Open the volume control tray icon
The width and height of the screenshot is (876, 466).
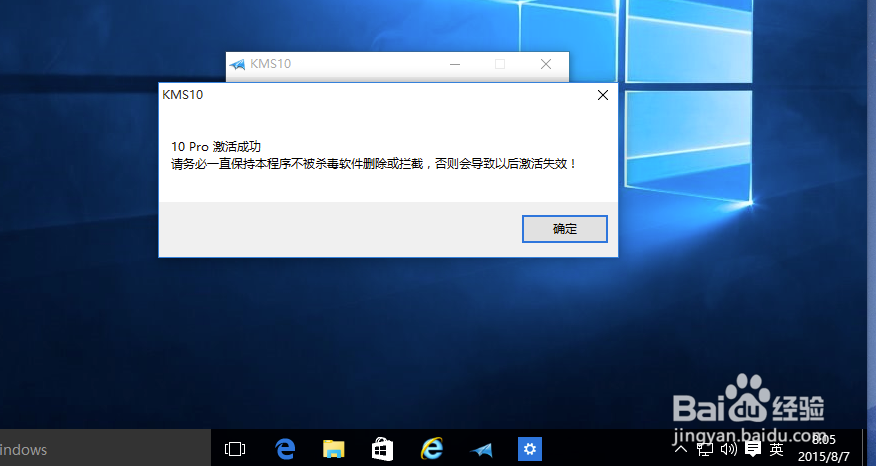click(729, 449)
